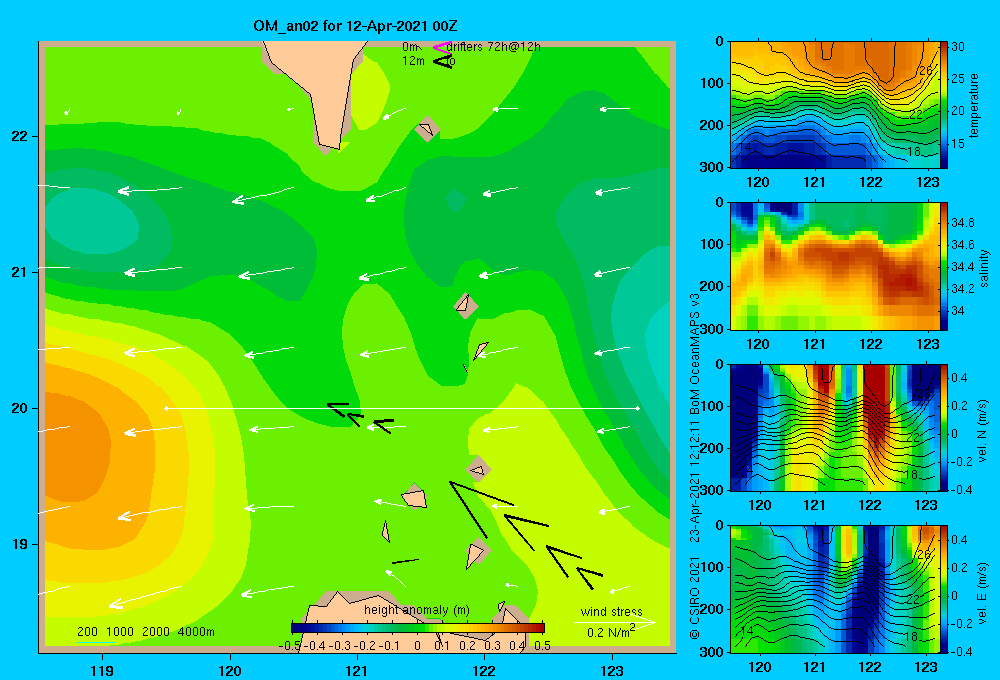Click the 'vel. N (m/s)' axis label
Viewport: 1000px width, 680px height.
point(983,431)
